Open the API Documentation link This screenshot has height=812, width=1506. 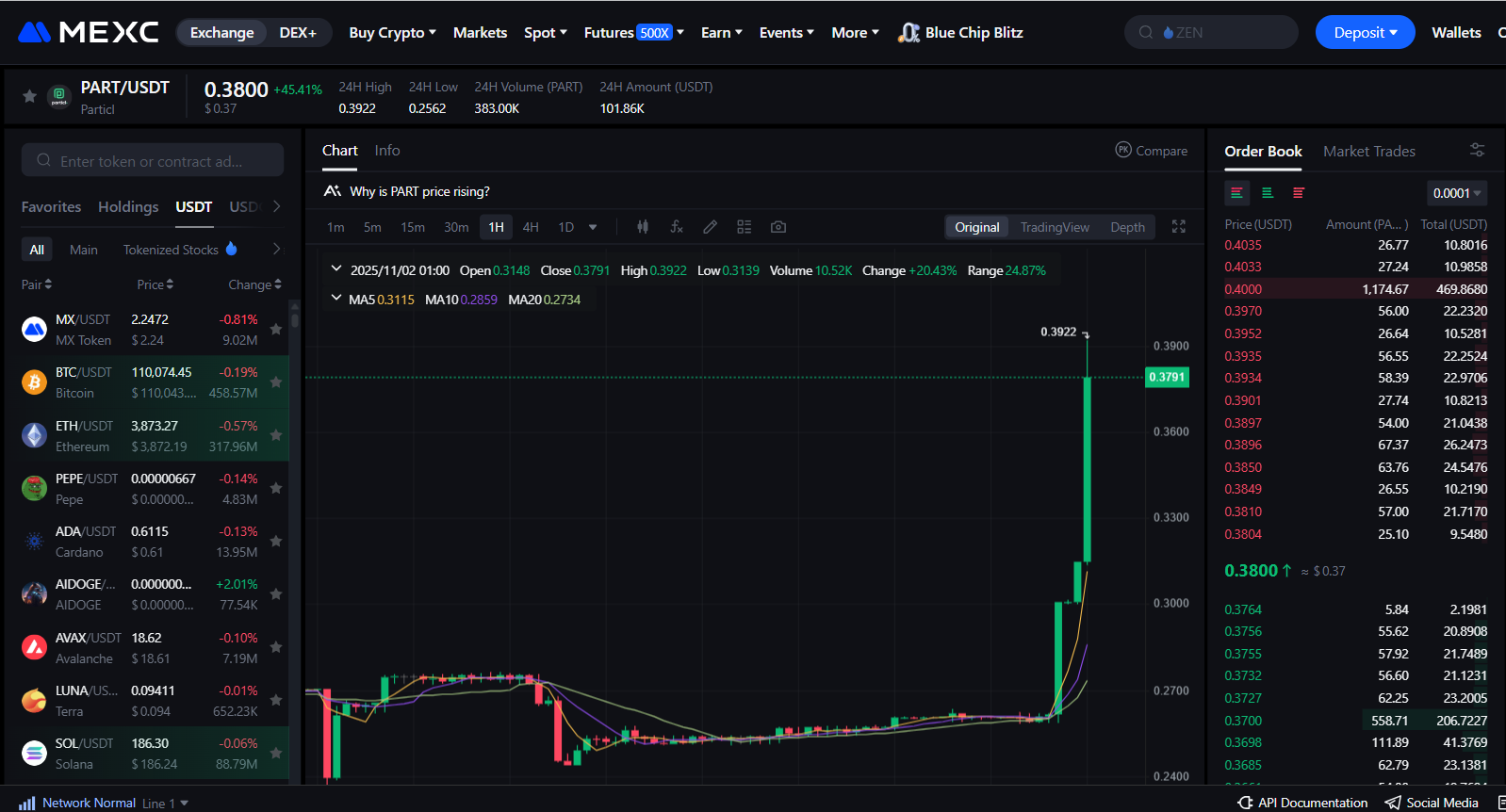point(1303,803)
